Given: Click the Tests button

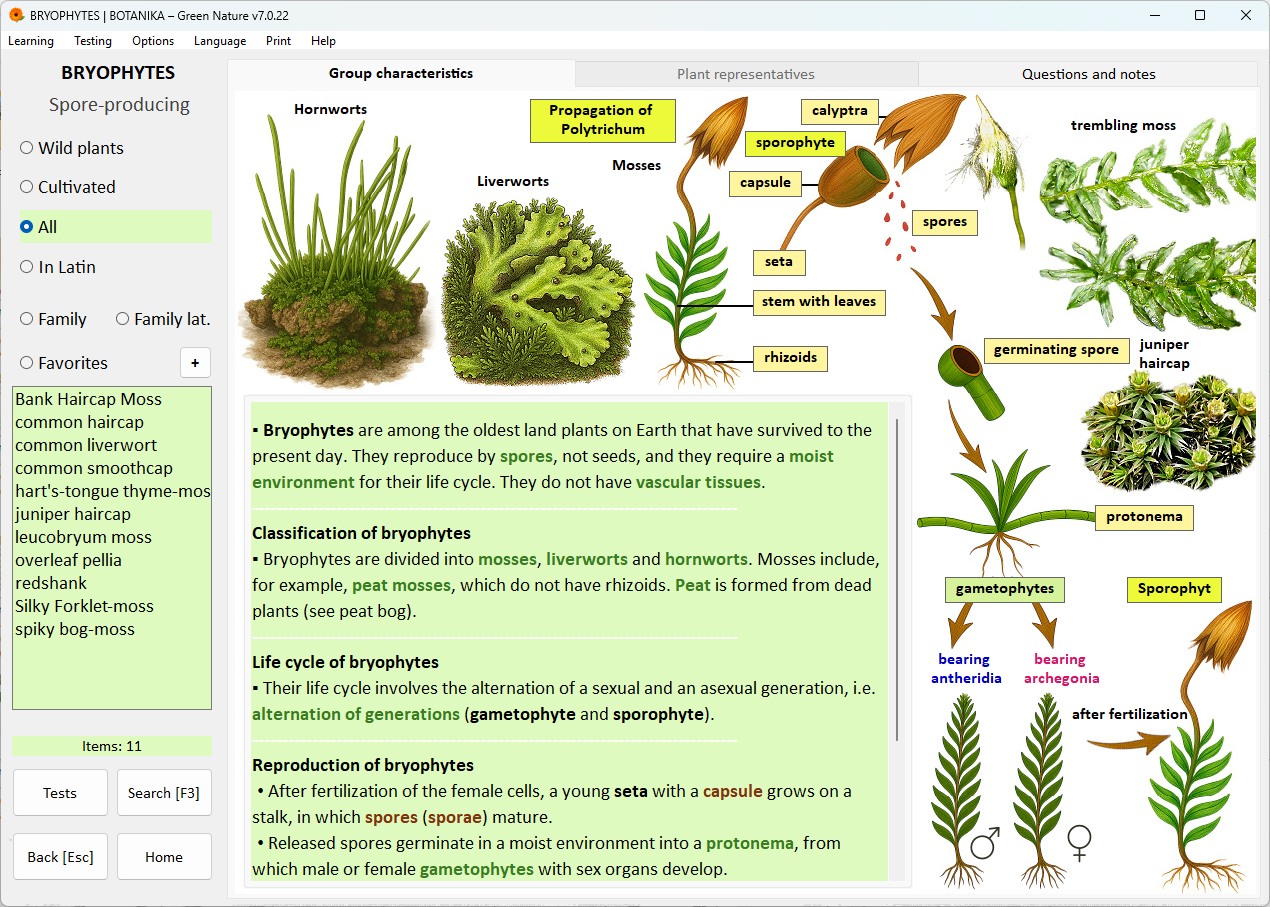Looking at the screenshot, I should pos(60,793).
